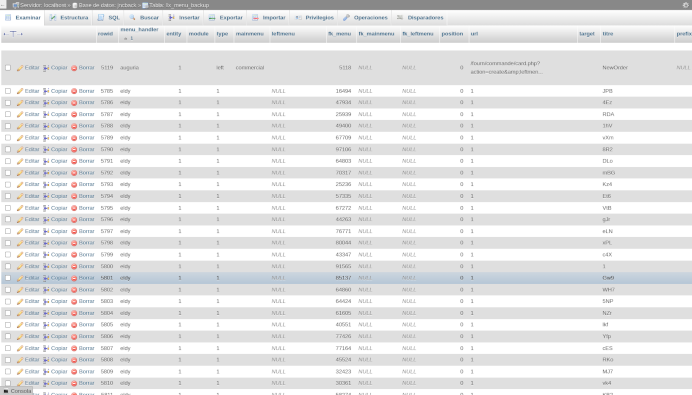Sort by position column header

coord(452,34)
